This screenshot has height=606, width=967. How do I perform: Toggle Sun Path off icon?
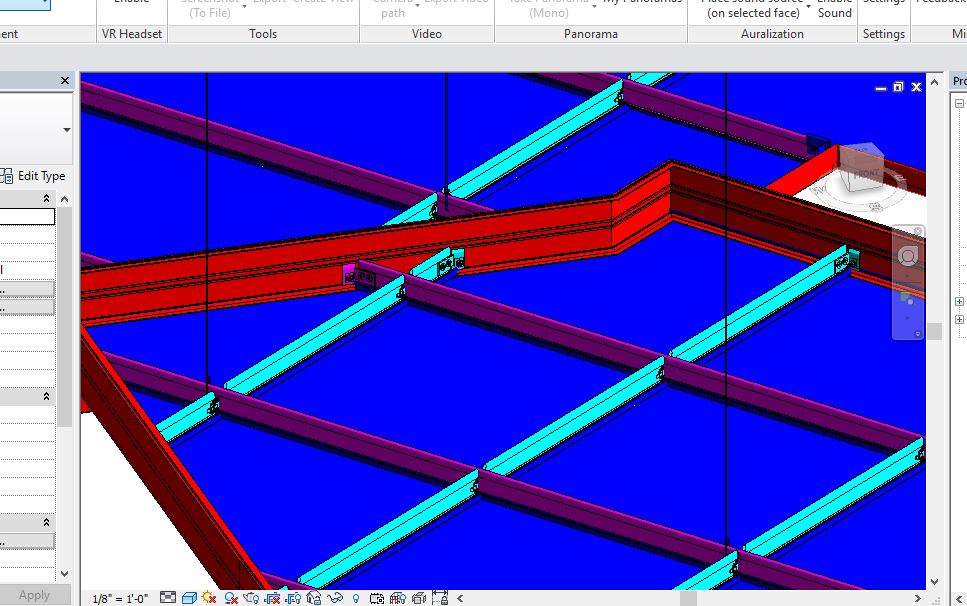(x=209, y=598)
